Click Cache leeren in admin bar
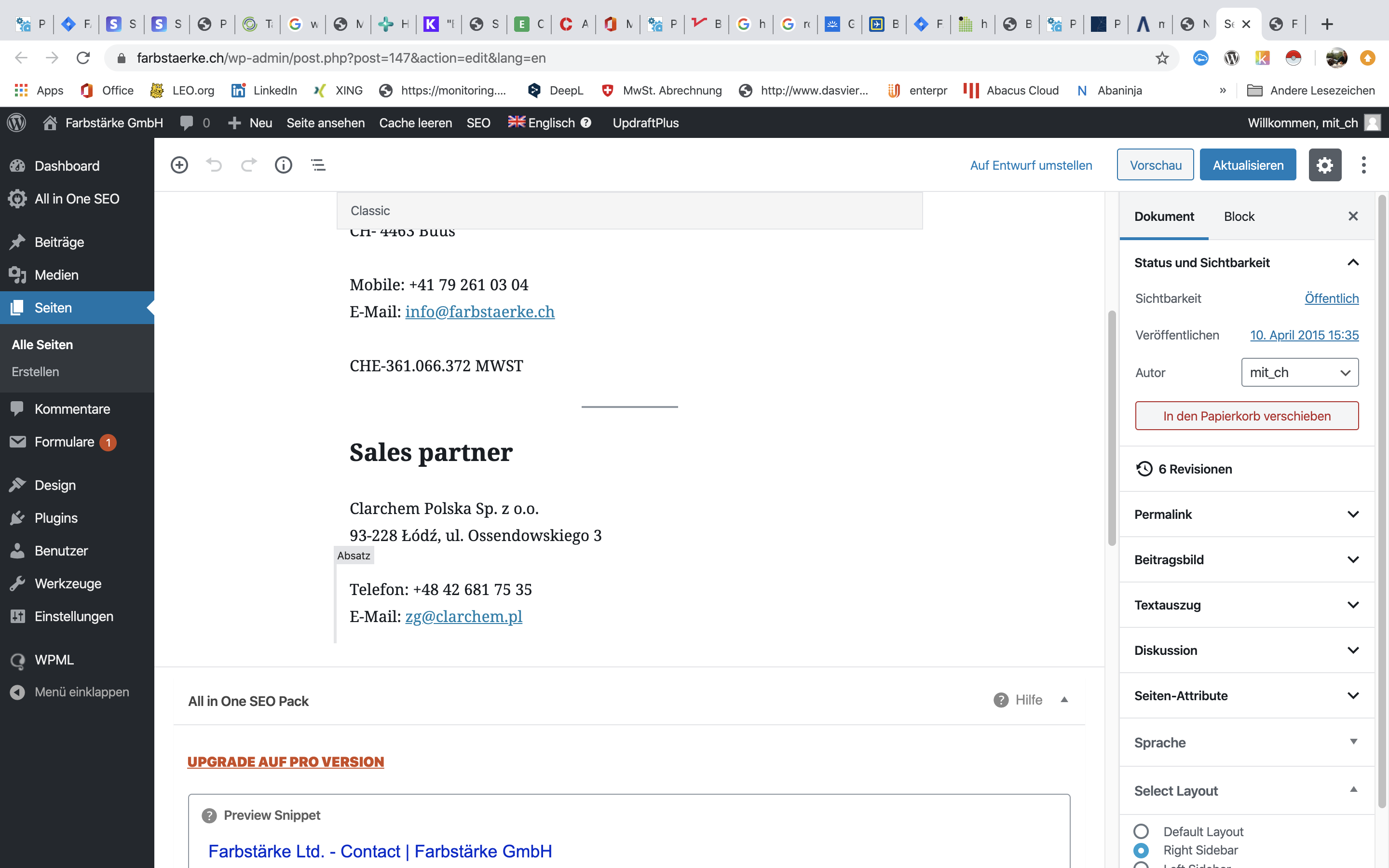The height and width of the screenshot is (868, 1389). click(416, 123)
